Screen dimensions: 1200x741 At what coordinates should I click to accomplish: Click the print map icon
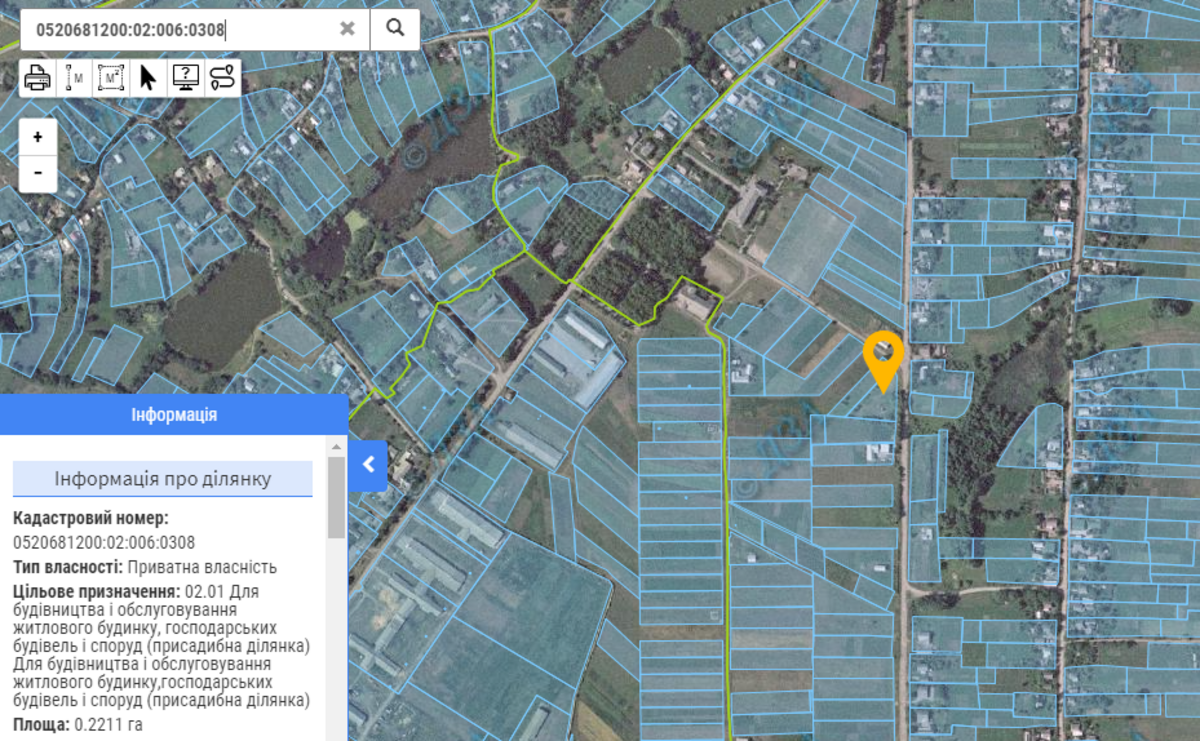click(37, 77)
